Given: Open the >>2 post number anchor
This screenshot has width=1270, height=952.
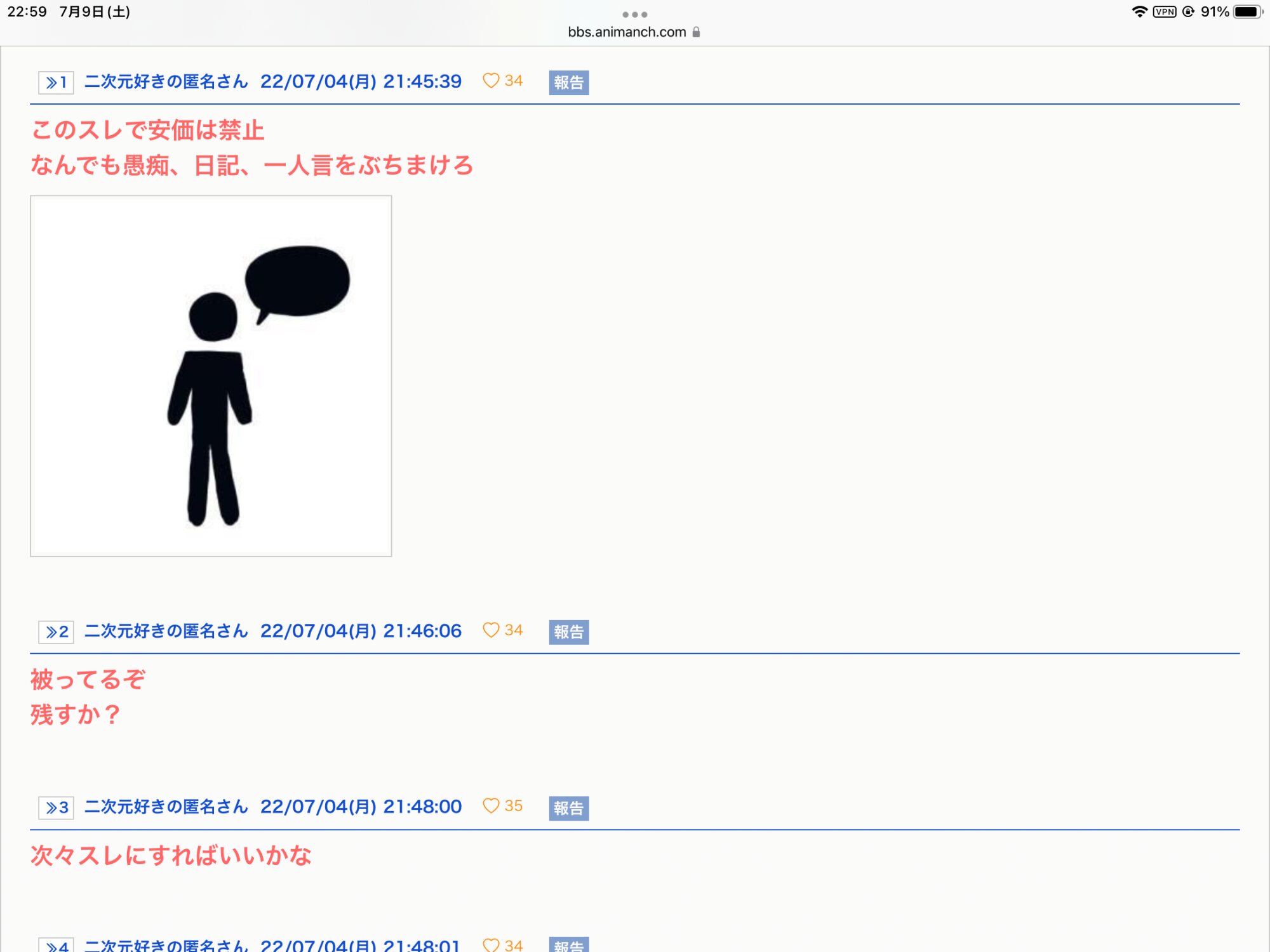Looking at the screenshot, I should coord(56,632).
